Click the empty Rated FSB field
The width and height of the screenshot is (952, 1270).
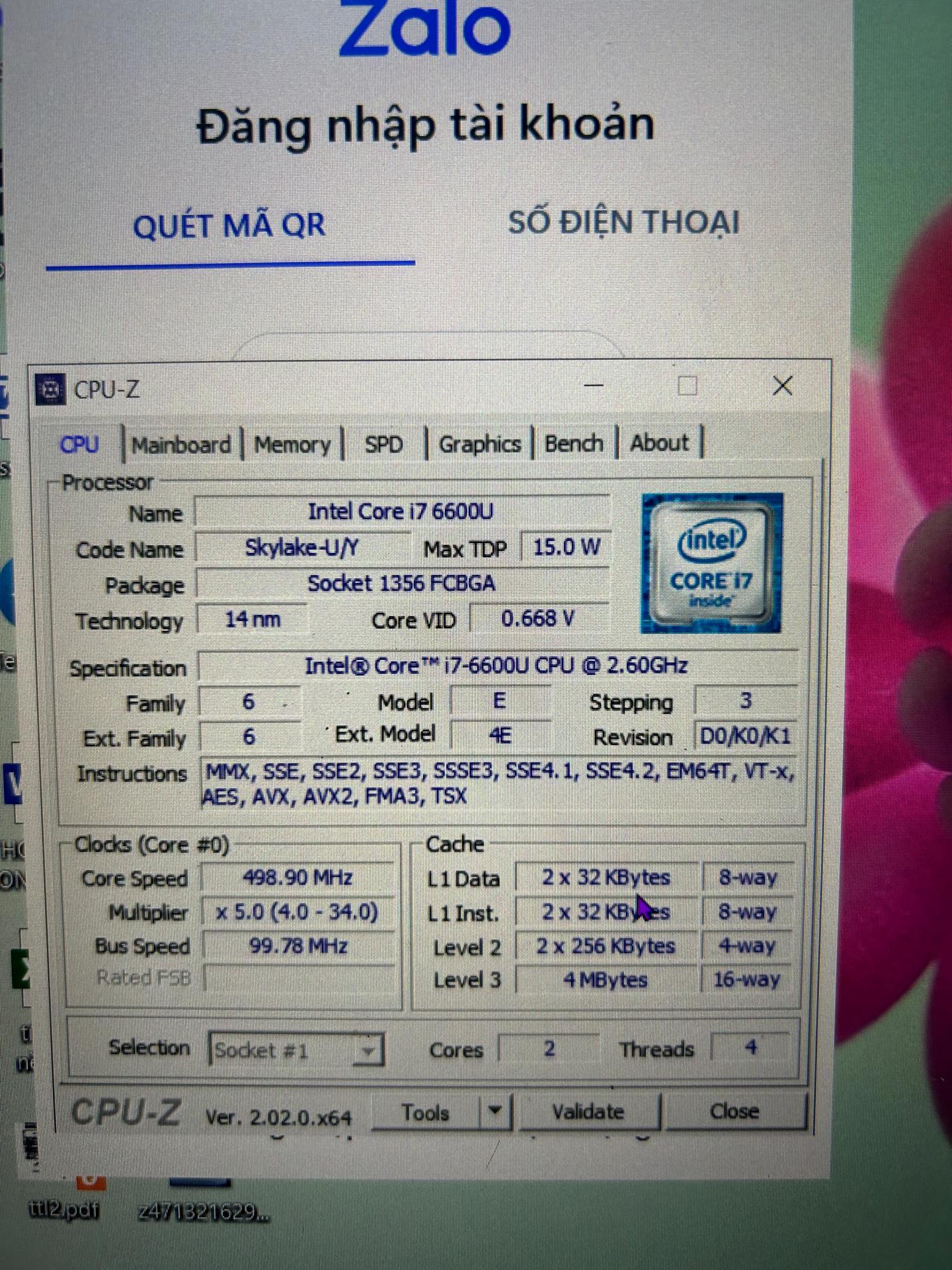tap(299, 978)
